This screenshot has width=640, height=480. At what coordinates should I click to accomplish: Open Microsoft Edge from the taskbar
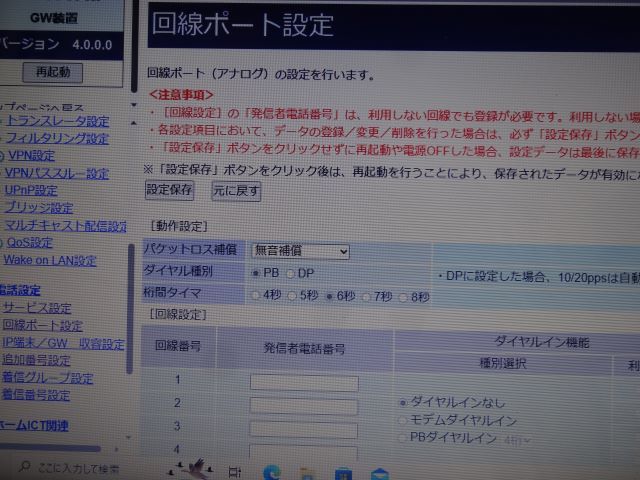272,473
